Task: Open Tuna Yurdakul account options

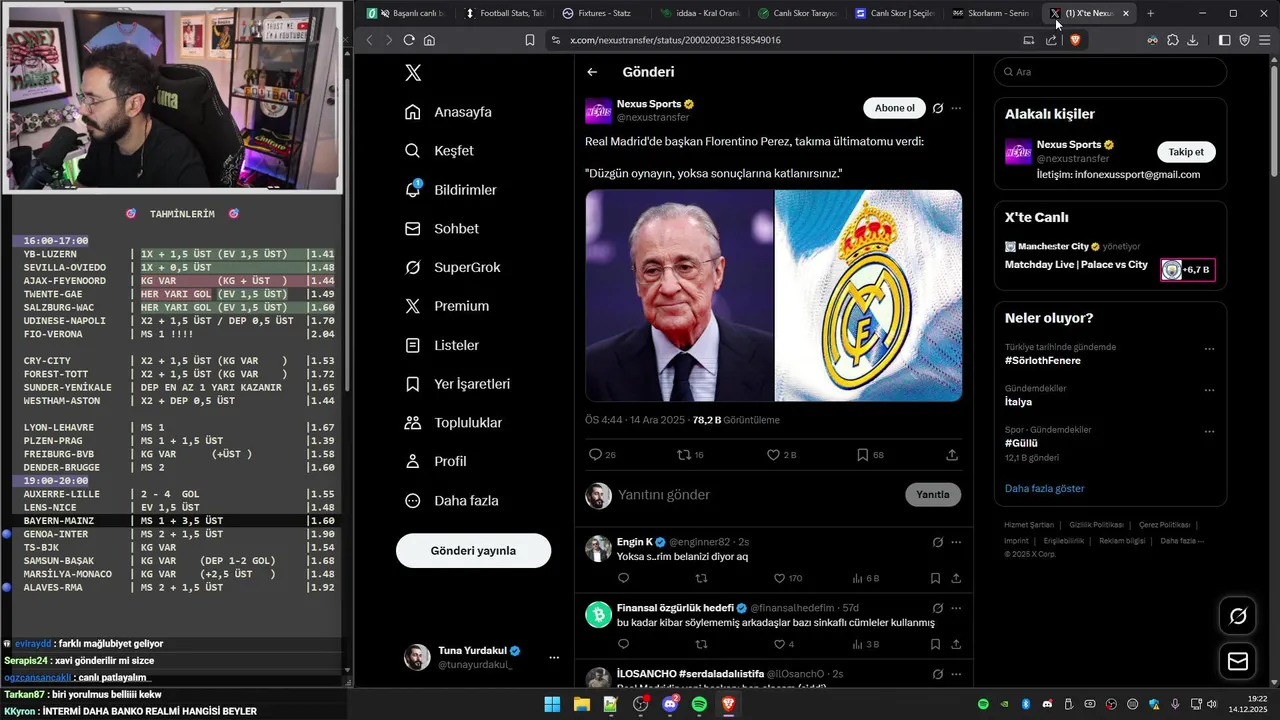Action: pos(554,657)
